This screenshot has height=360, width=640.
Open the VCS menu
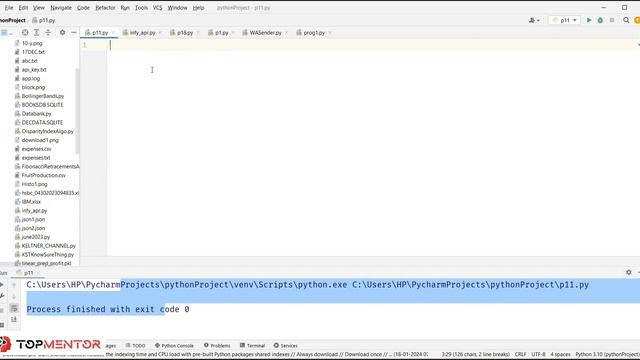coord(158,8)
